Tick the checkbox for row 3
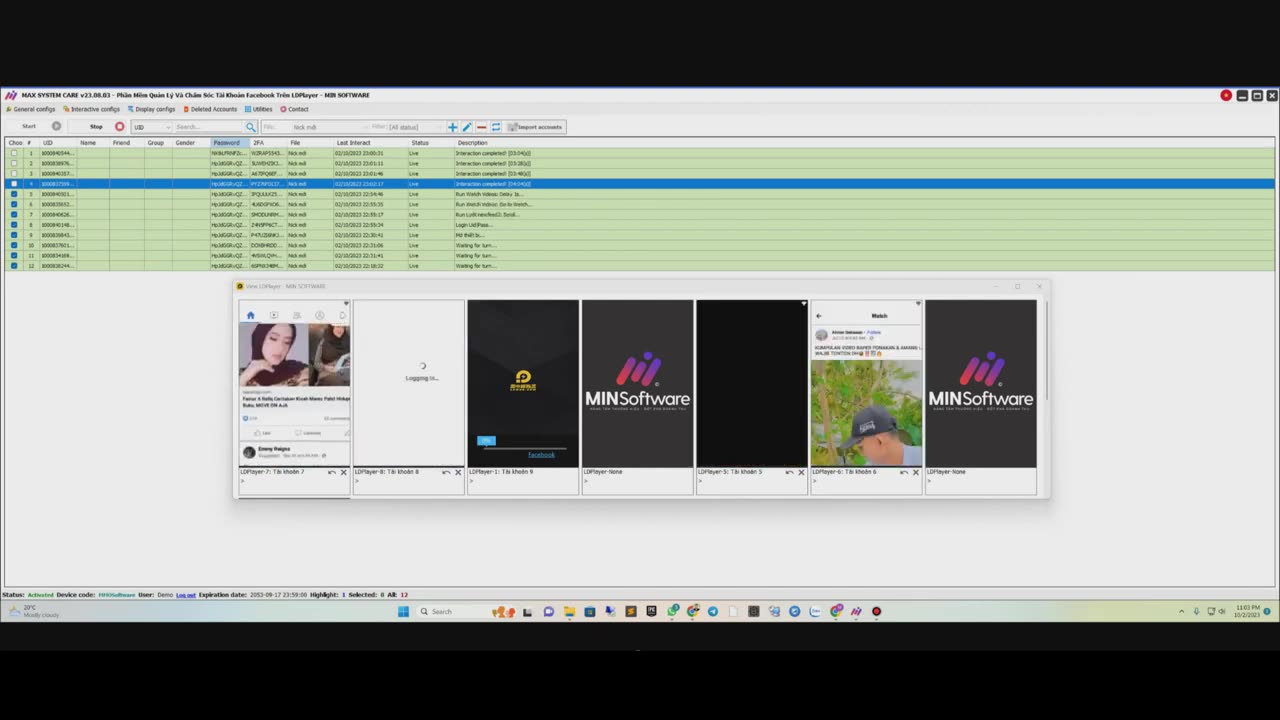The height and width of the screenshot is (720, 1280). (x=14, y=173)
